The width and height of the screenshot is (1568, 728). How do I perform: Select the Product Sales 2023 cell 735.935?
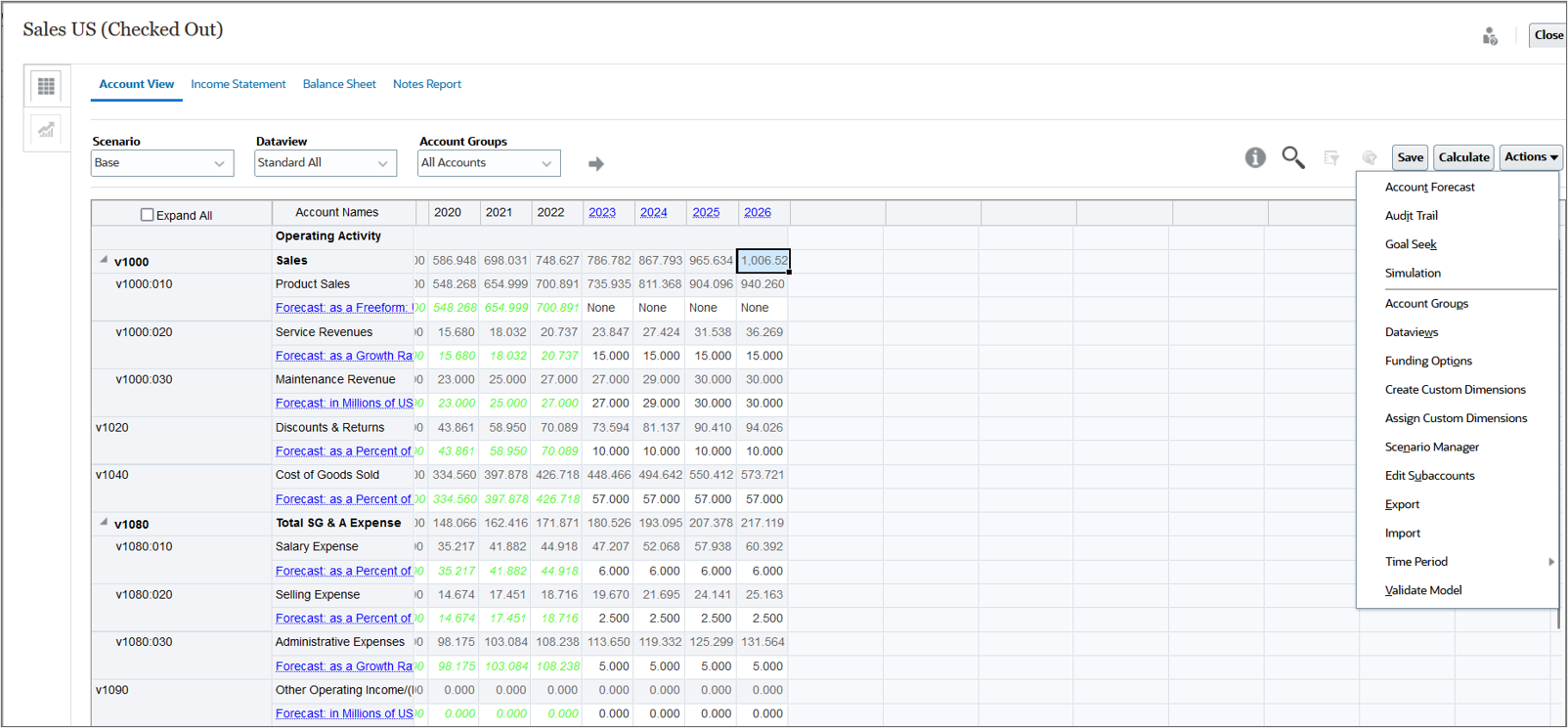coord(608,284)
